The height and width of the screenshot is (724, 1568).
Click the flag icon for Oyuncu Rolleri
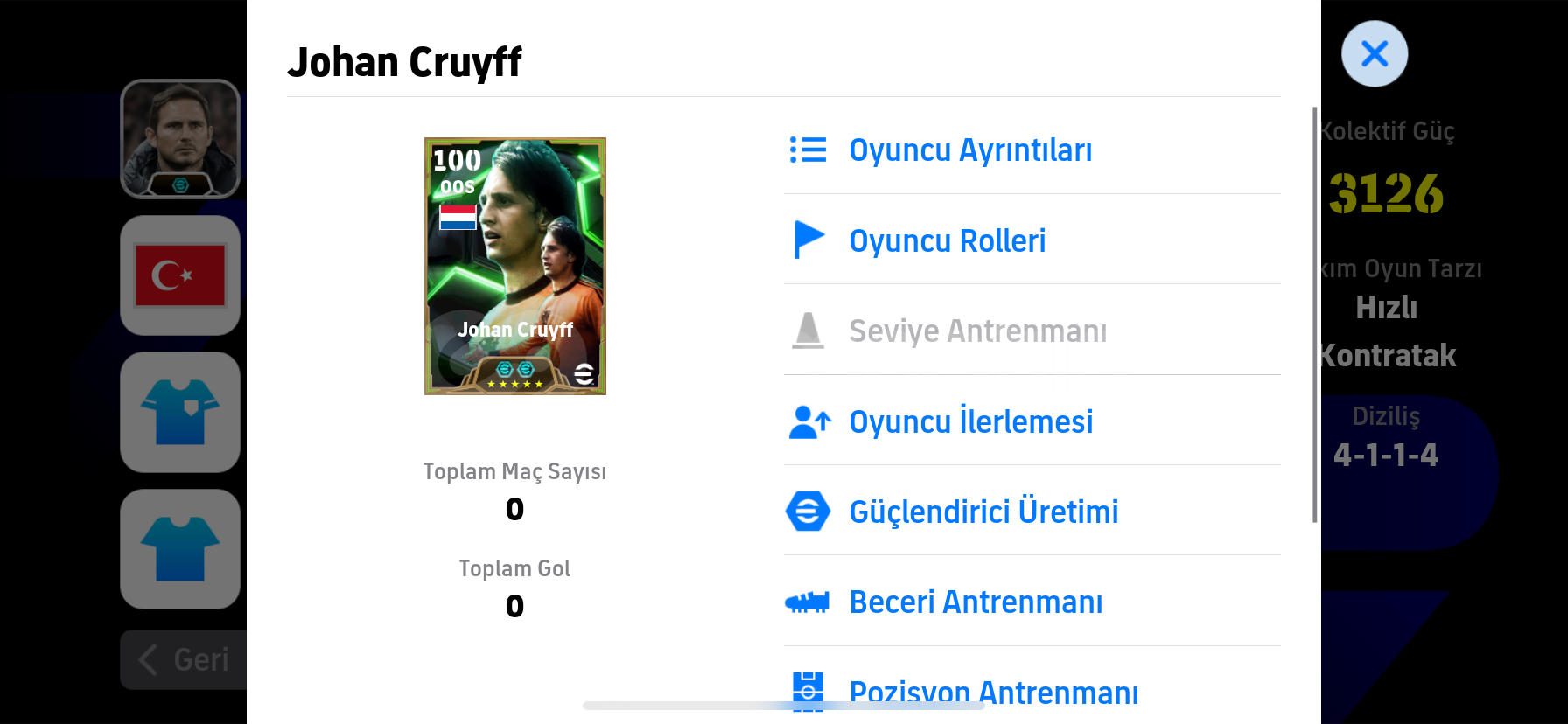click(808, 240)
